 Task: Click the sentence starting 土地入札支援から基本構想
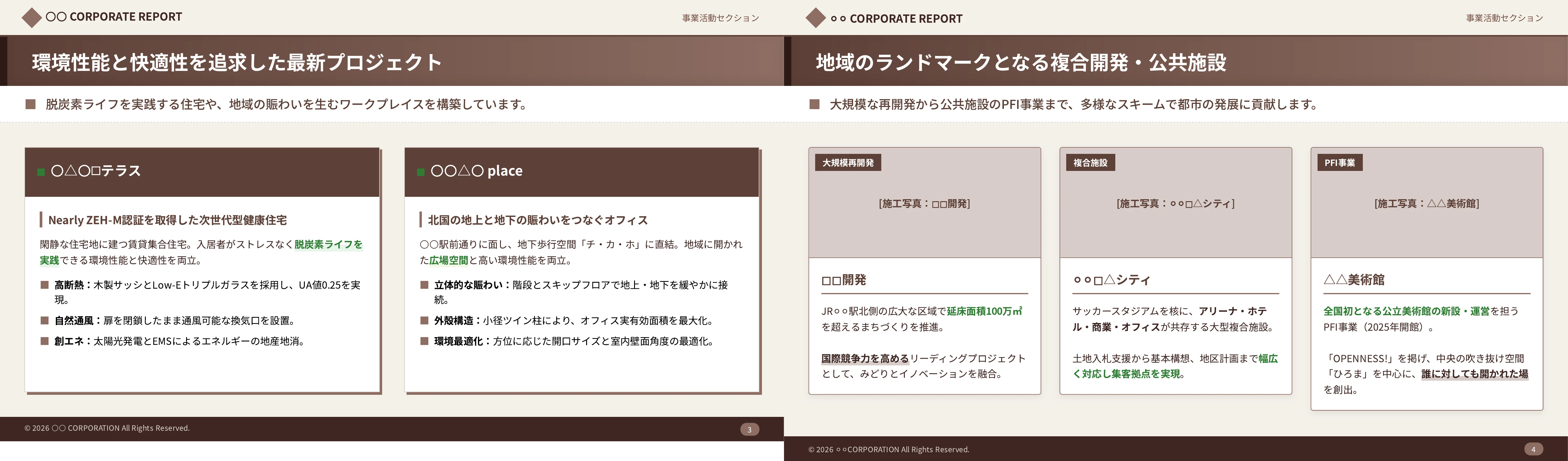(x=1175, y=367)
